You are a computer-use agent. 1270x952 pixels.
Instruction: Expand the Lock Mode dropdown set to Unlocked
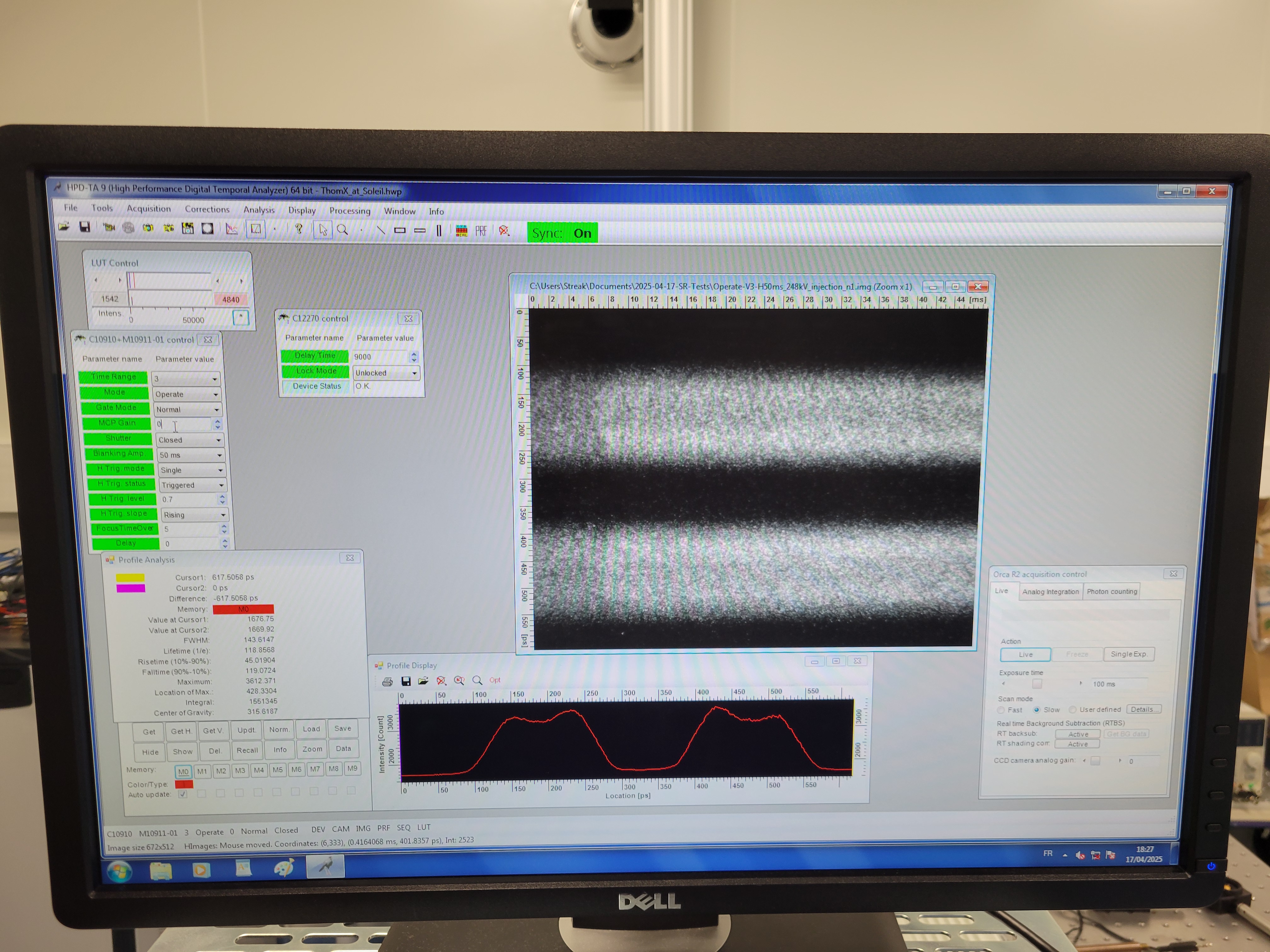pyautogui.click(x=414, y=373)
